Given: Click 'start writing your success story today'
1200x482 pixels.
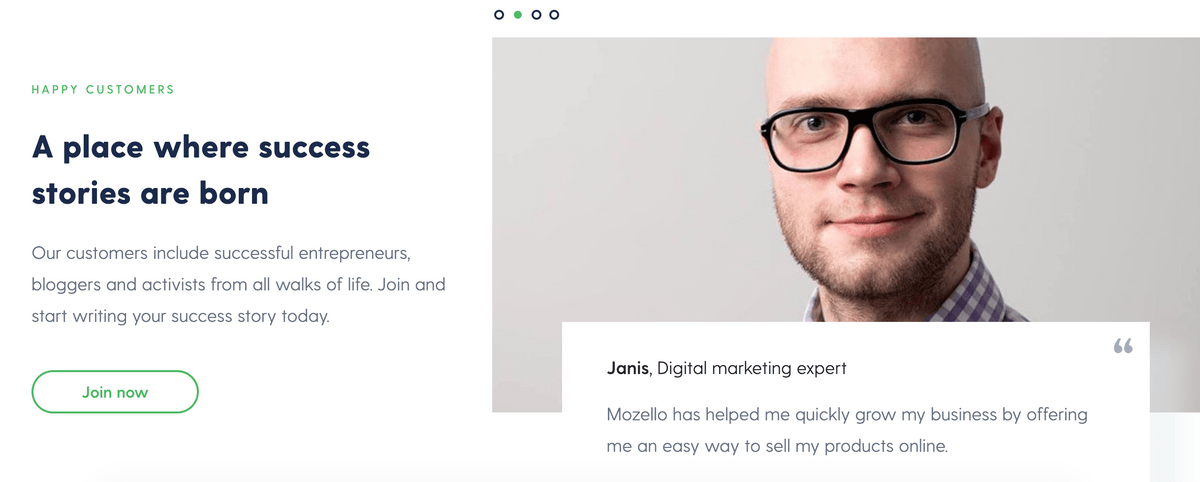Looking at the screenshot, I should pos(180,317).
